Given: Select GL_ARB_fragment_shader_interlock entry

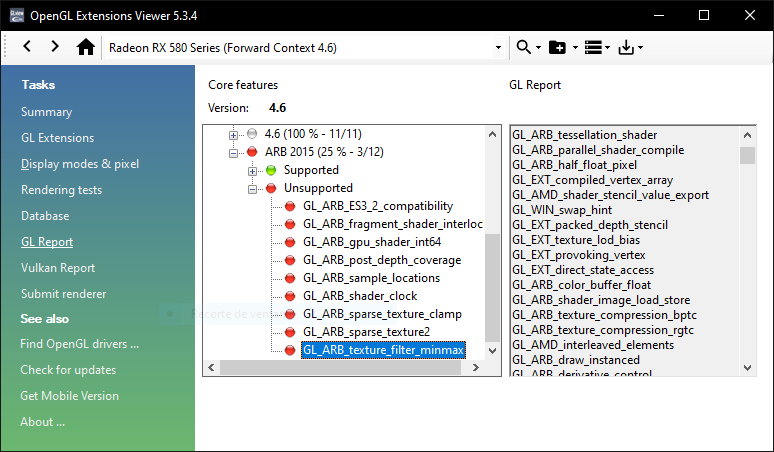Looking at the screenshot, I should click(x=392, y=224).
